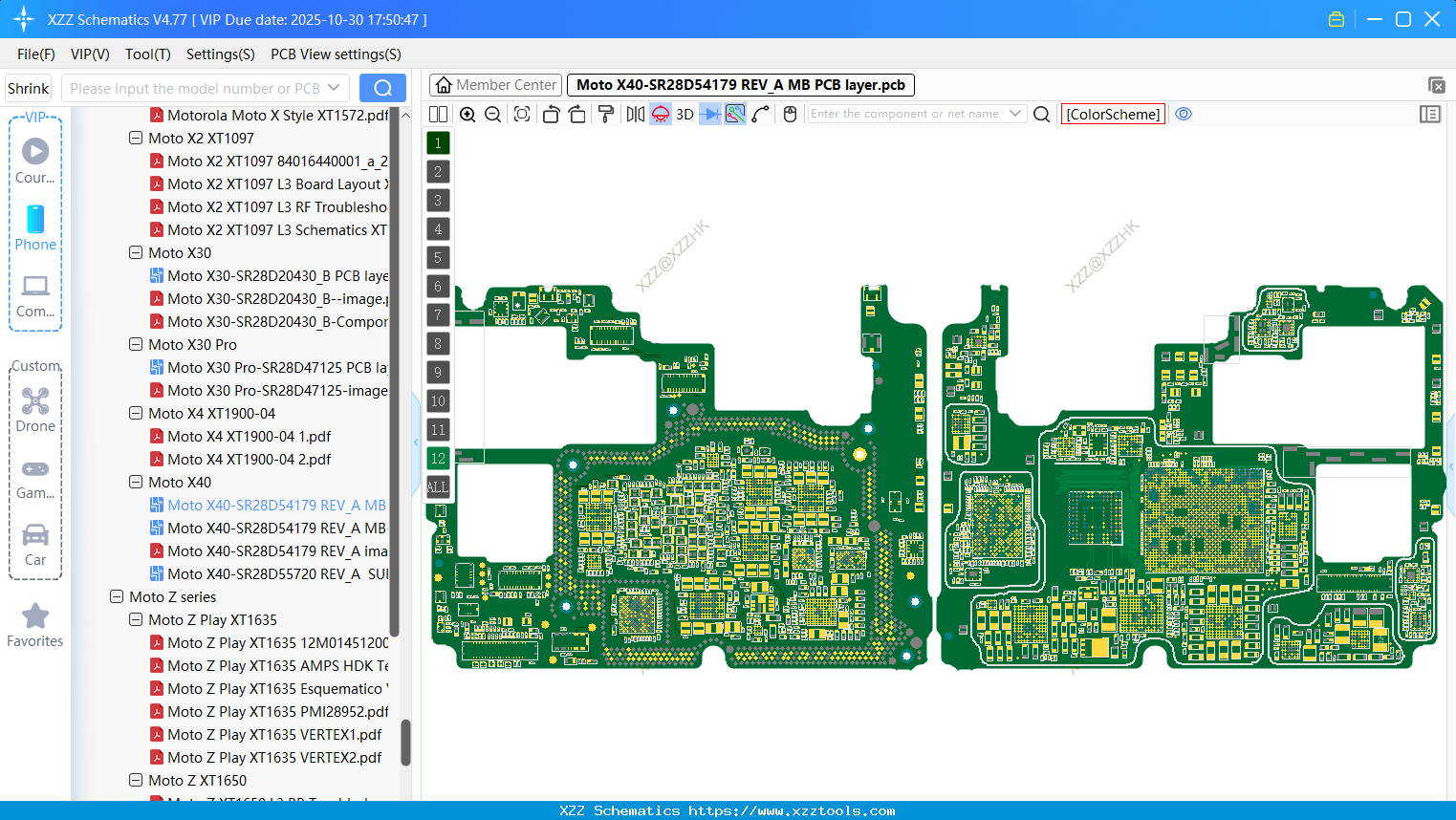Click the Shrink button

tap(28, 87)
